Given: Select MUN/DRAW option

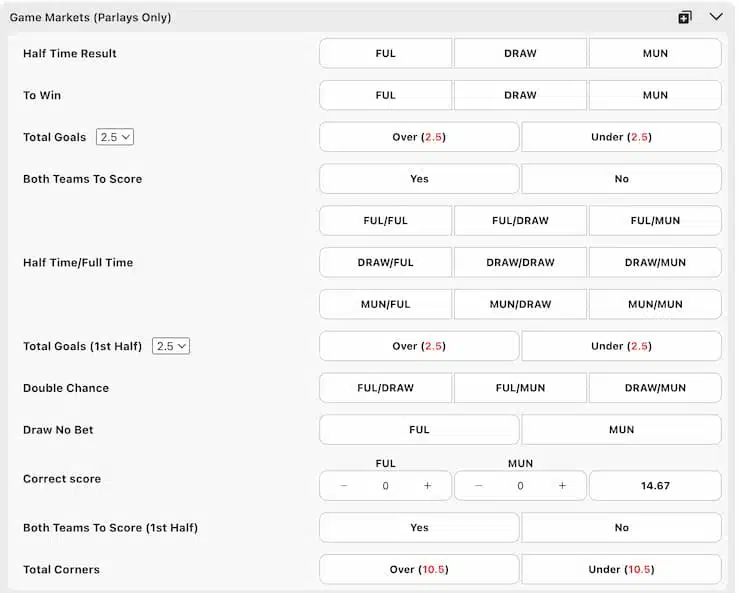Looking at the screenshot, I should coord(520,304).
